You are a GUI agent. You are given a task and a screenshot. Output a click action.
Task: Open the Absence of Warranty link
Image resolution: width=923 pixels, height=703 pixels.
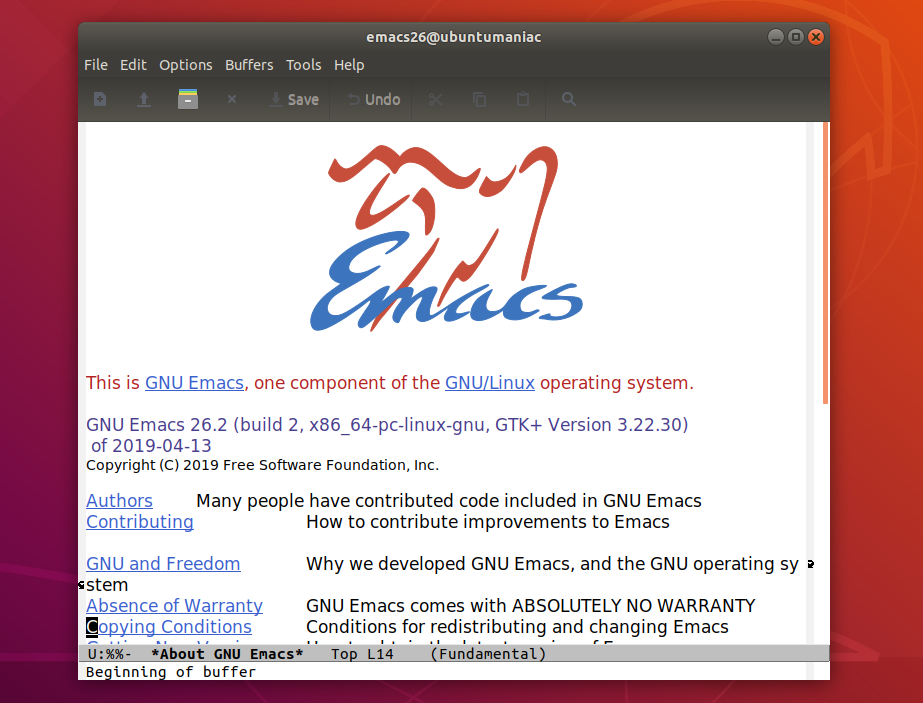click(x=174, y=605)
